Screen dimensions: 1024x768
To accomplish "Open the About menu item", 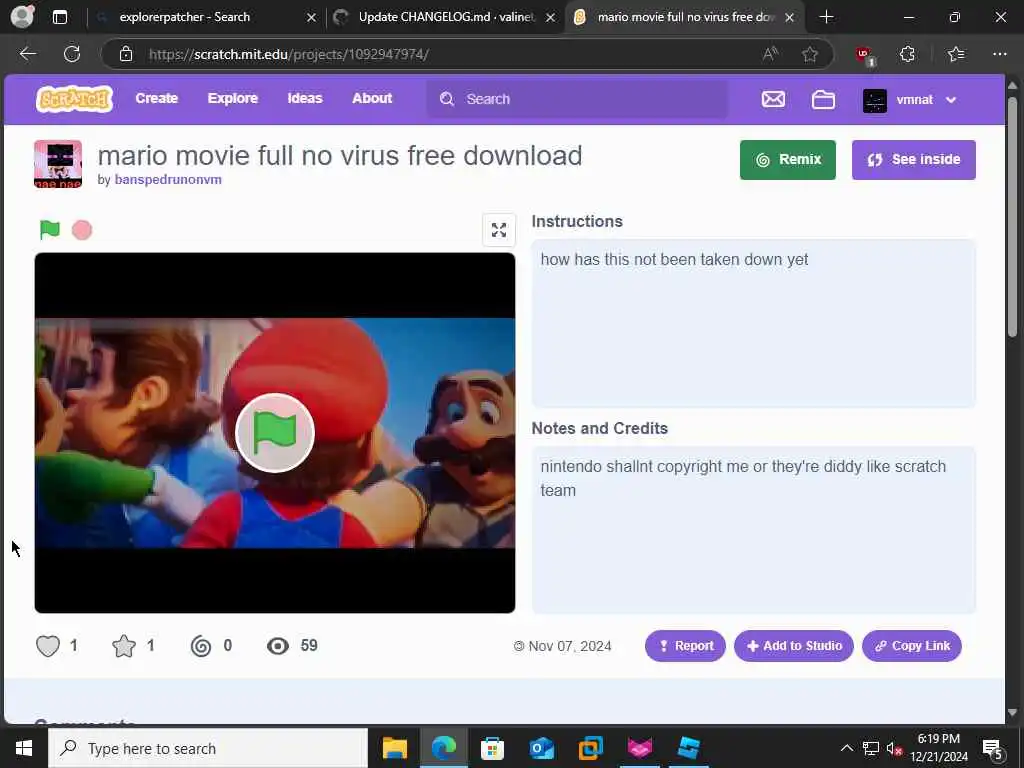I will click(x=372, y=99).
